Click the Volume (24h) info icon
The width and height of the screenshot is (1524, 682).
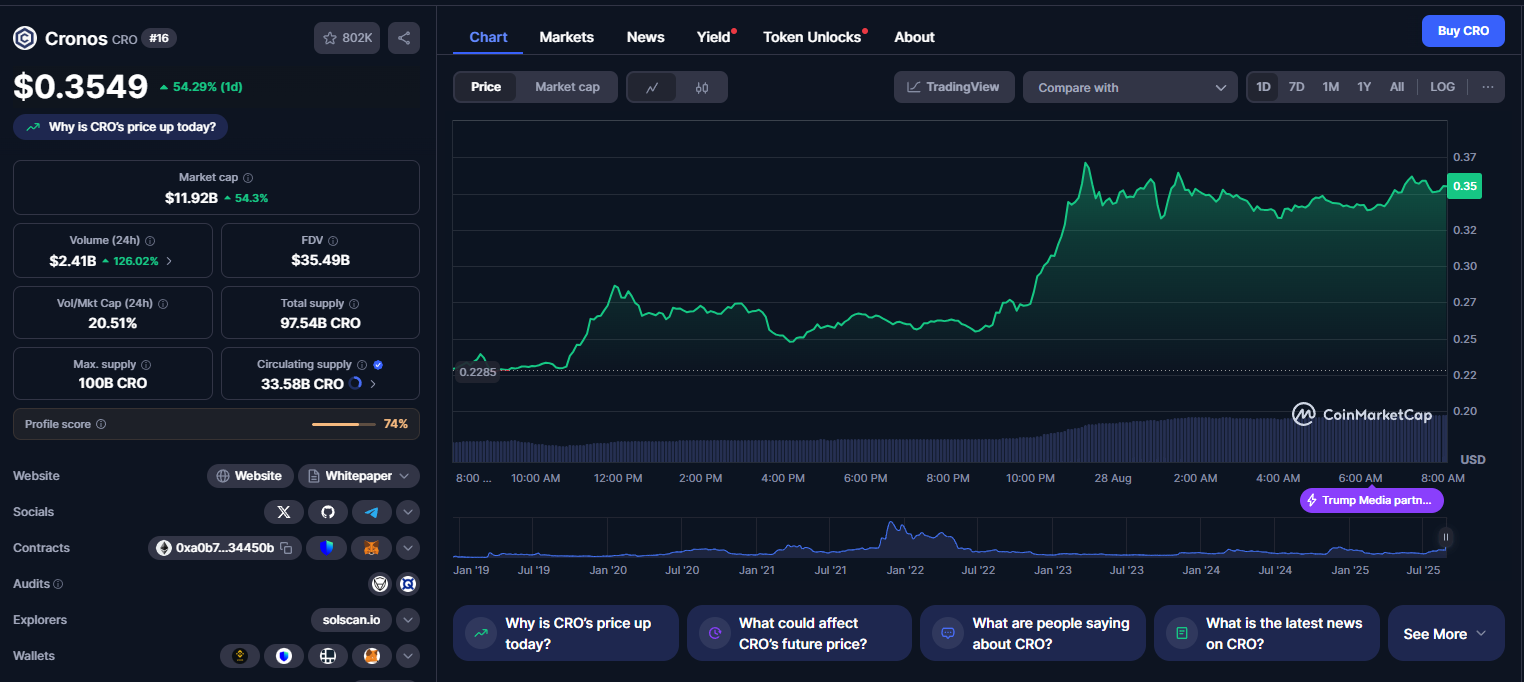(x=150, y=241)
